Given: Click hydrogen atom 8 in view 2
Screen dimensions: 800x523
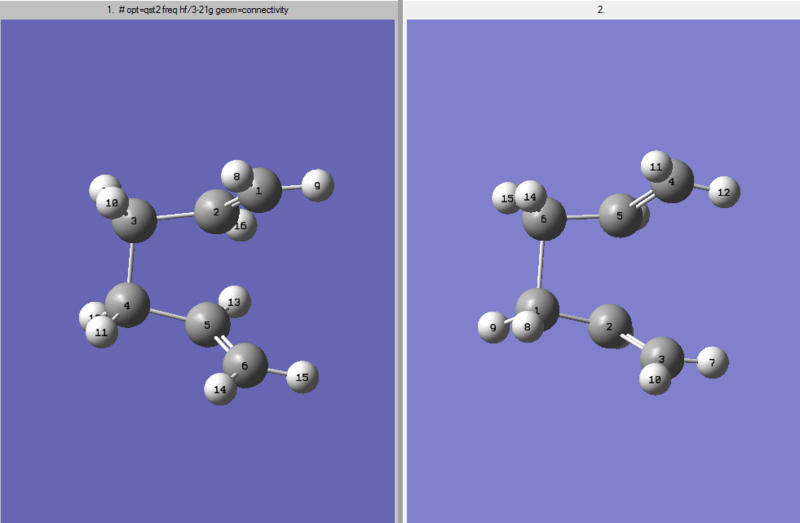Looking at the screenshot, I should [x=528, y=327].
